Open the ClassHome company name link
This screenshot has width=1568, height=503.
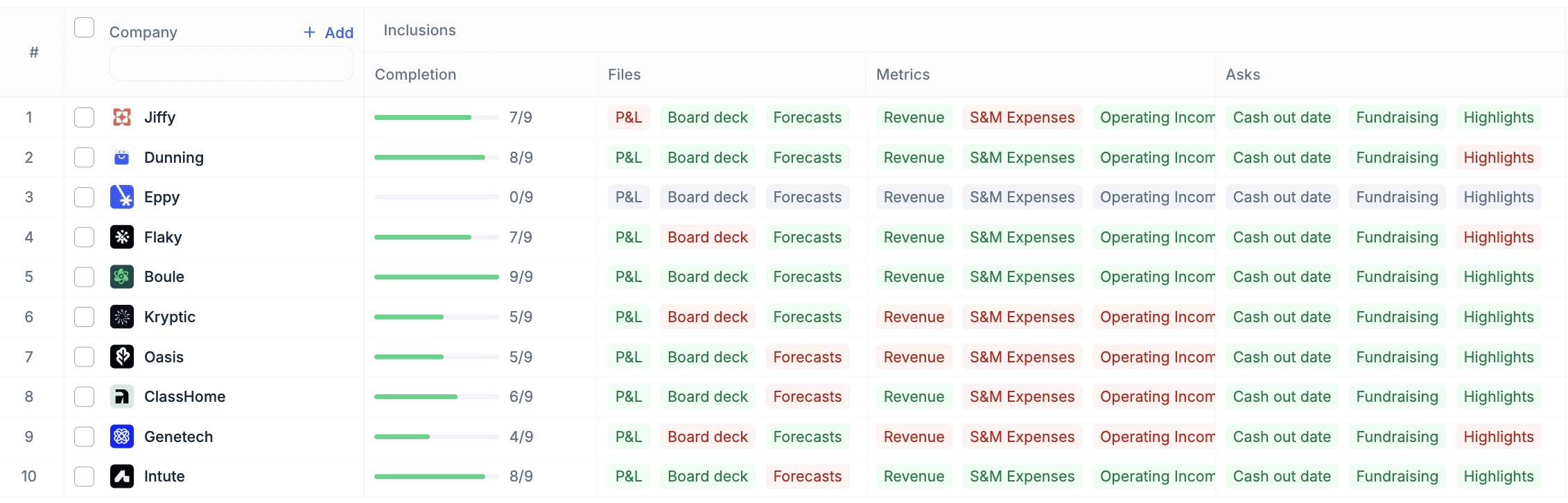[185, 396]
